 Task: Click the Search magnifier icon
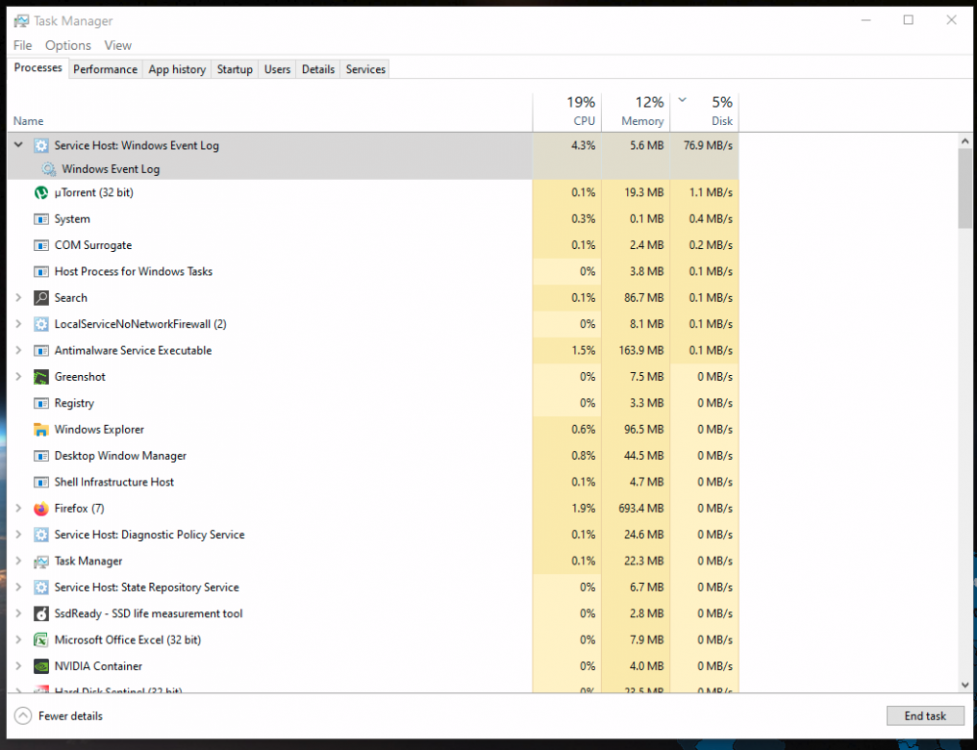pyautogui.click(x=41, y=298)
